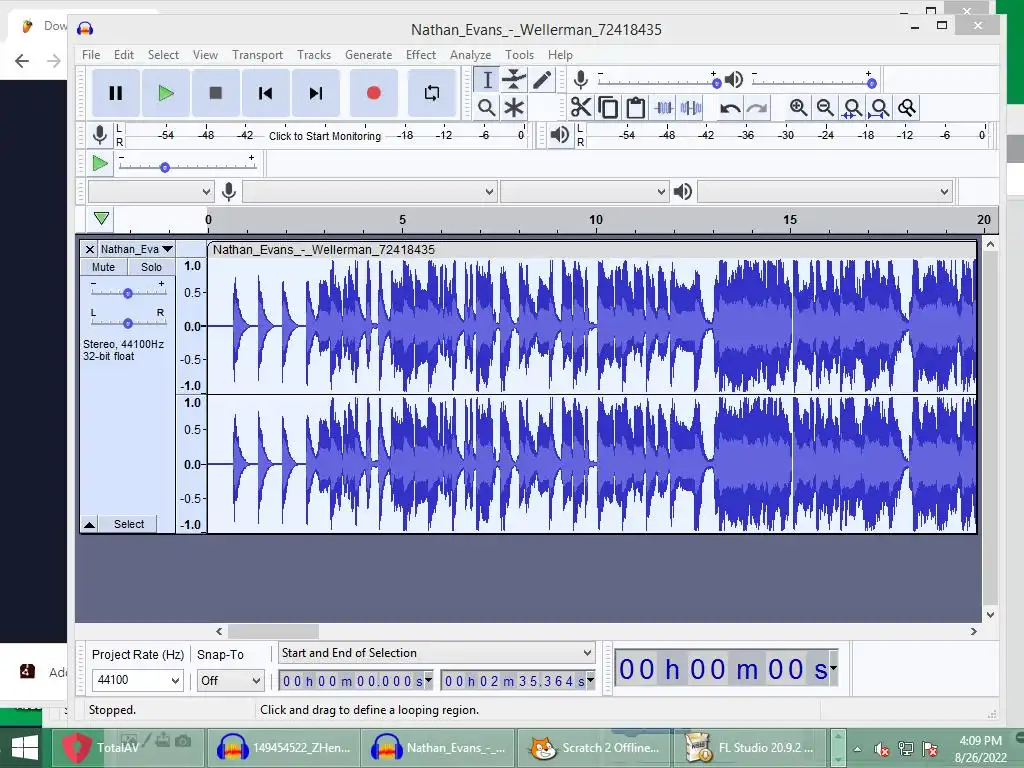Viewport: 1024px width, 768px height.
Task: Click the Undo arrow
Action: point(729,108)
